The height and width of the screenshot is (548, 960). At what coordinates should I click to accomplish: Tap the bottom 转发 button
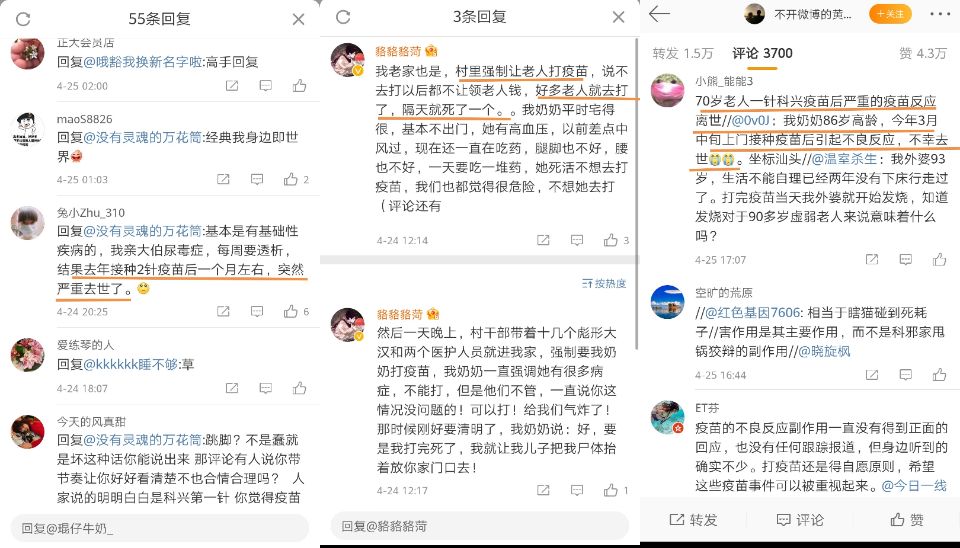(x=693, y=520)
